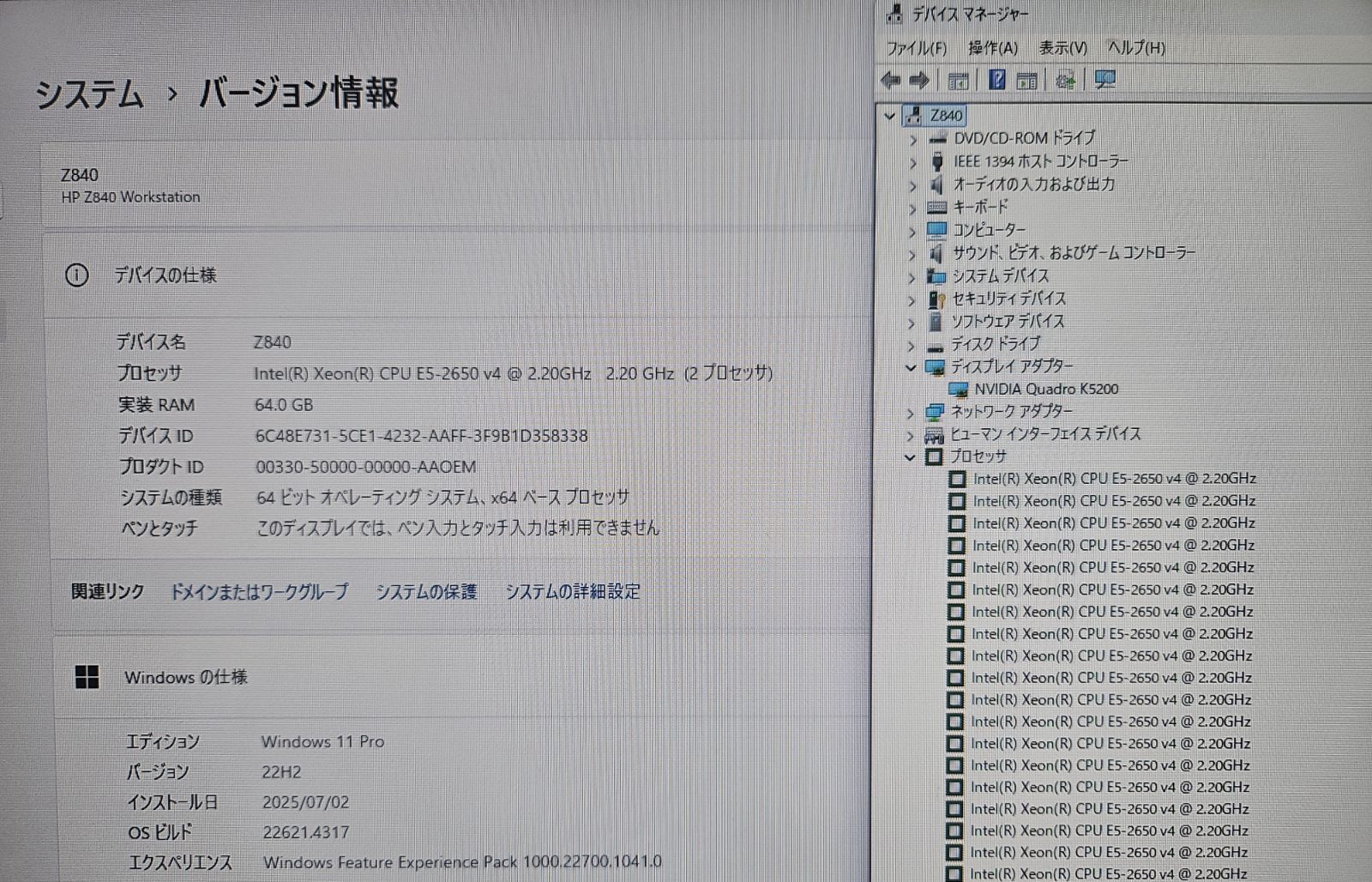This screenshot has height=882, width=1372.
Task: Expand the キーボード category
Action: click(913, 208)
